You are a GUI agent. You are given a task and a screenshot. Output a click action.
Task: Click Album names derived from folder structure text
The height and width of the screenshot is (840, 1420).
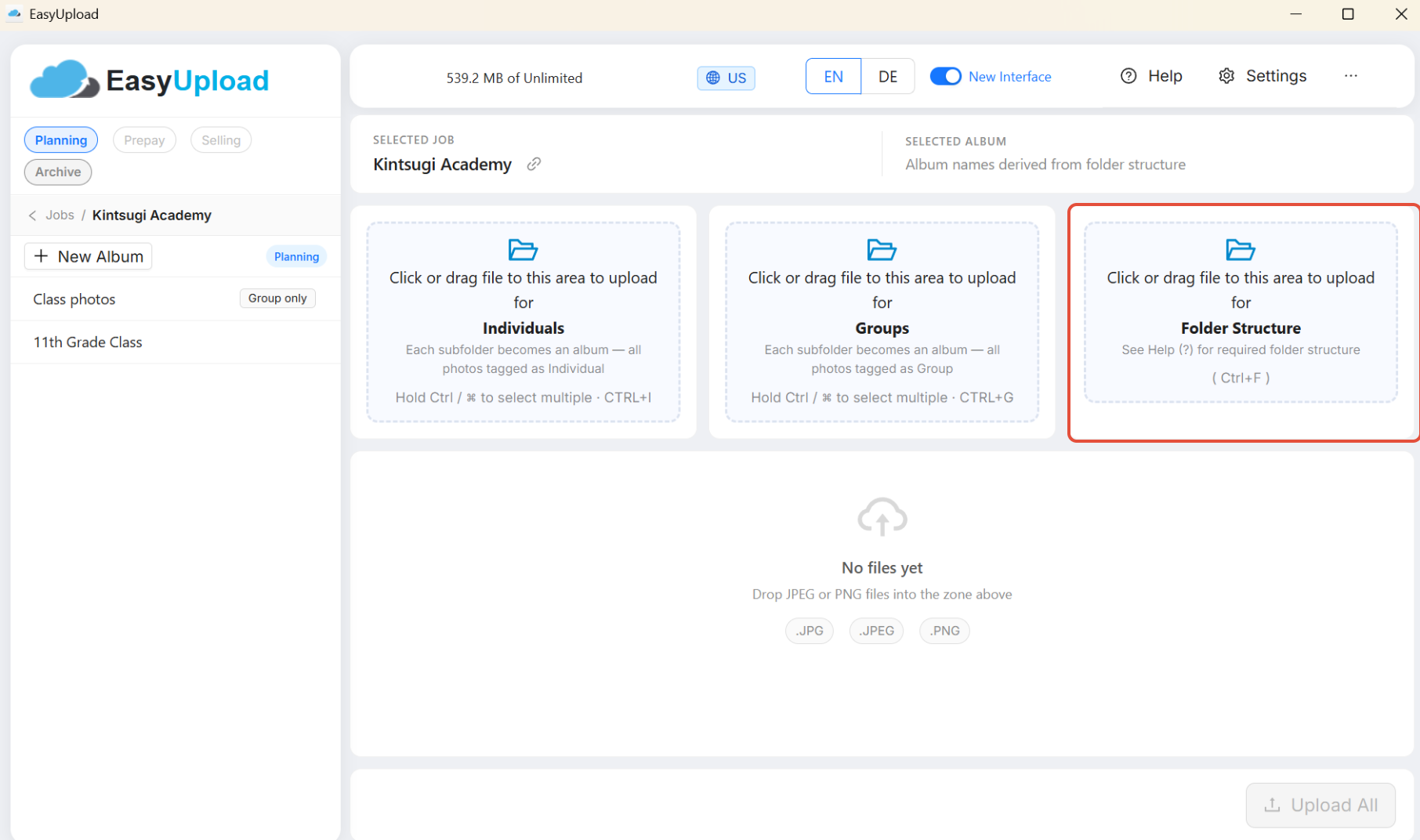pyautogui.click(x=1045, y=165)
